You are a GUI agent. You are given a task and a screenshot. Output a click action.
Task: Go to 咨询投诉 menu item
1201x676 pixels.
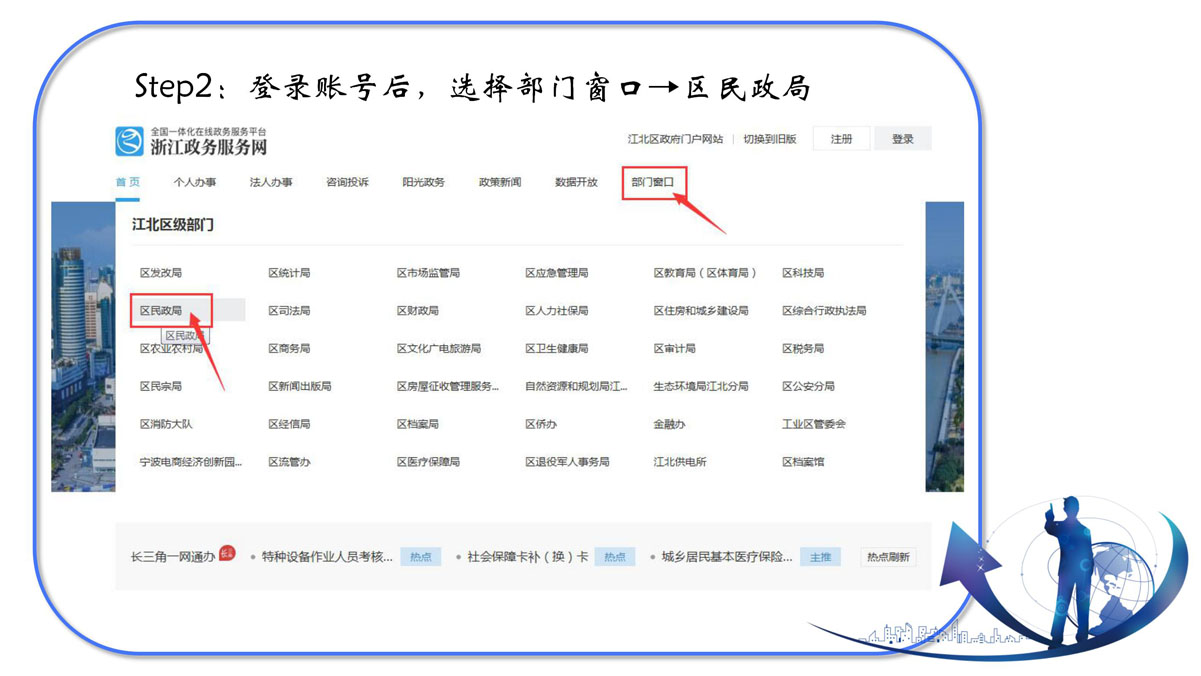click(347, 182)
